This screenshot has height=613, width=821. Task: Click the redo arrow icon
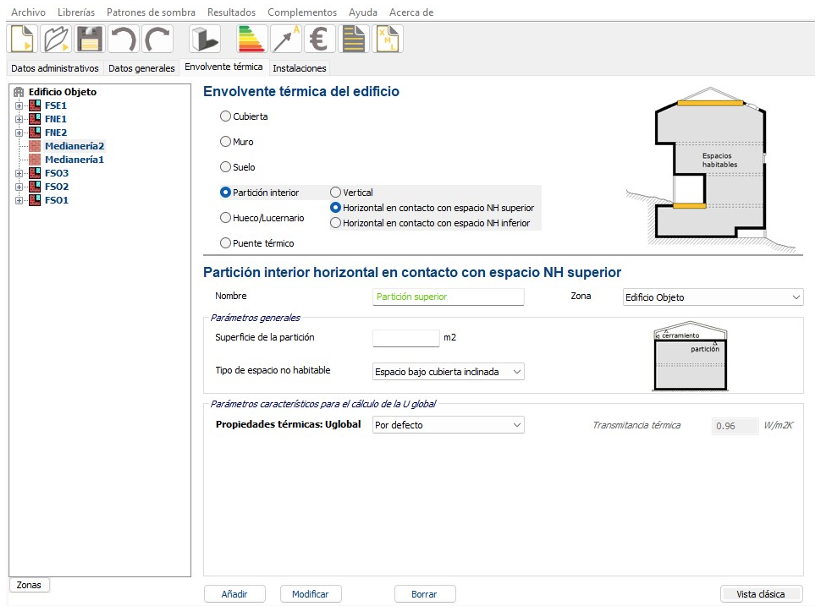coord(157,39)
